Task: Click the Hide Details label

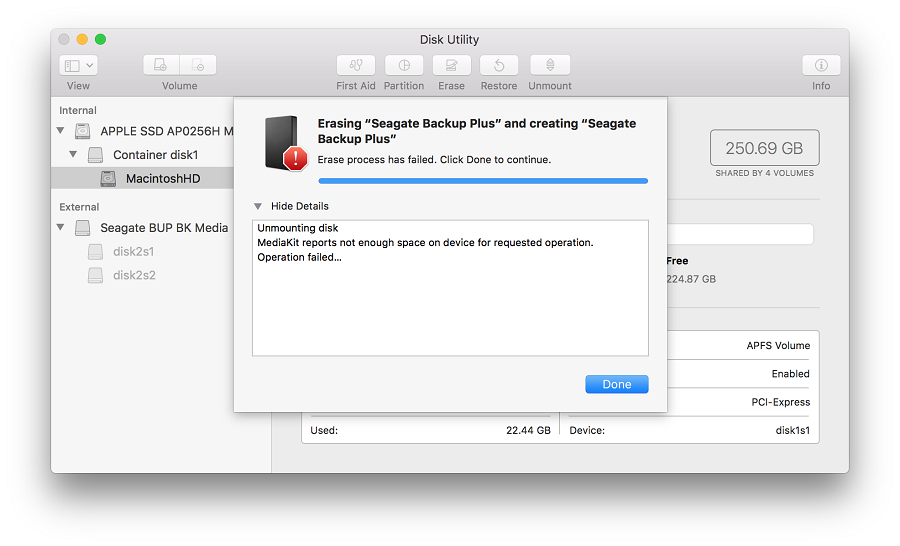Action: (x=300, y=206)
